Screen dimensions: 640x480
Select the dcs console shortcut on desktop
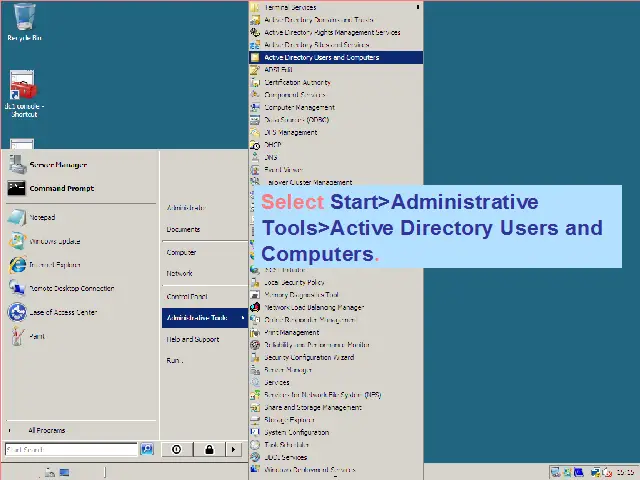[x=24, y=94]
